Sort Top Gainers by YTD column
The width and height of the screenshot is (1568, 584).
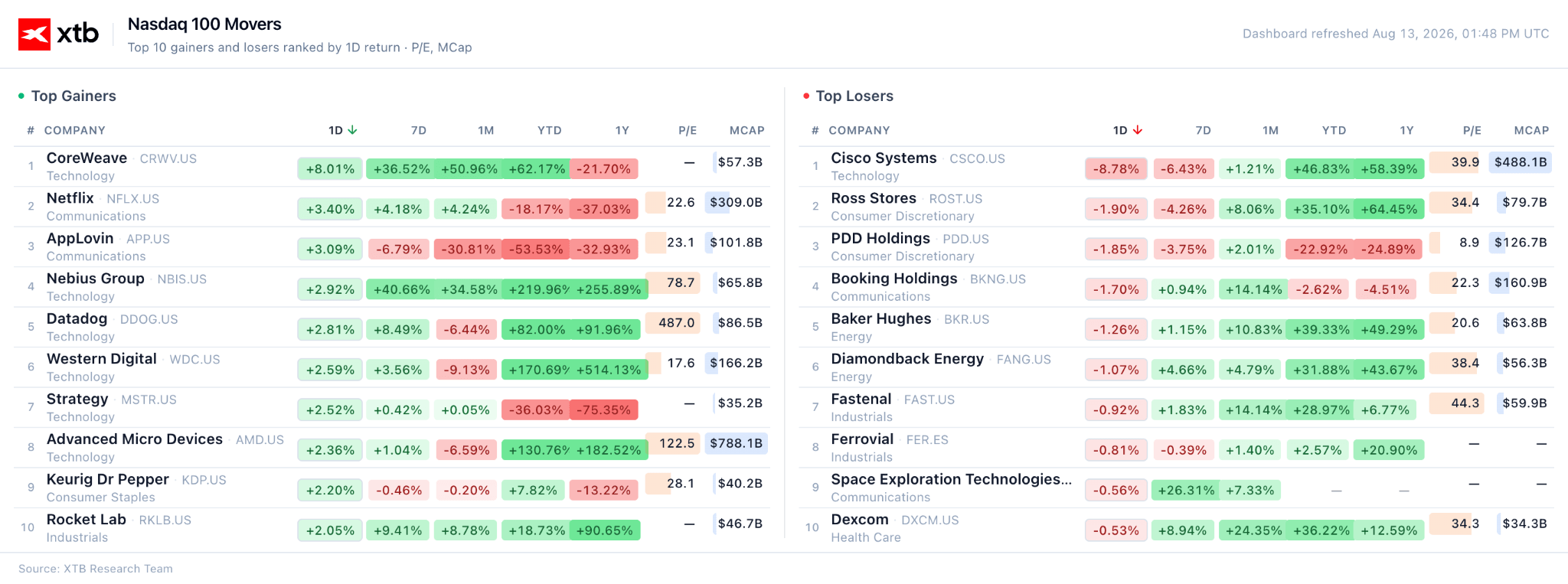click(x=550, y=130)
